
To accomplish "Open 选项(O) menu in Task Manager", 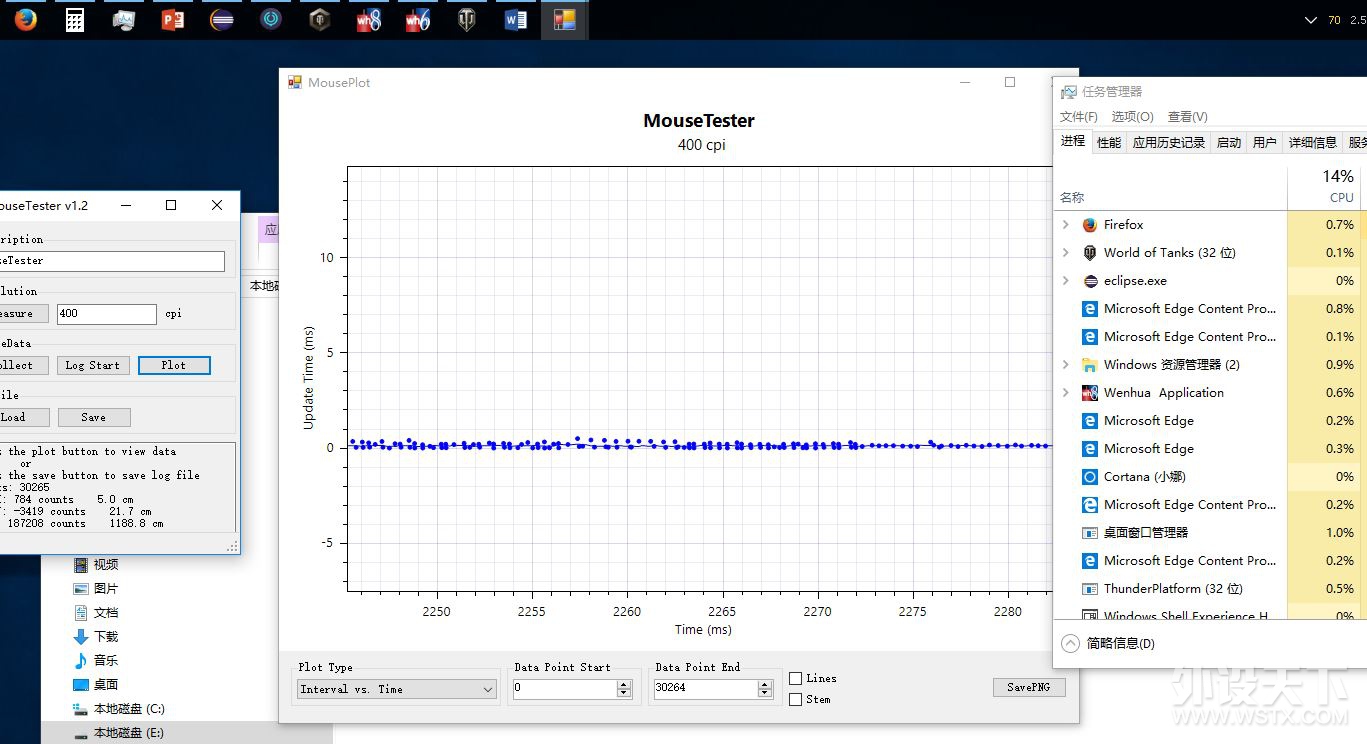I will point(1132,117).
